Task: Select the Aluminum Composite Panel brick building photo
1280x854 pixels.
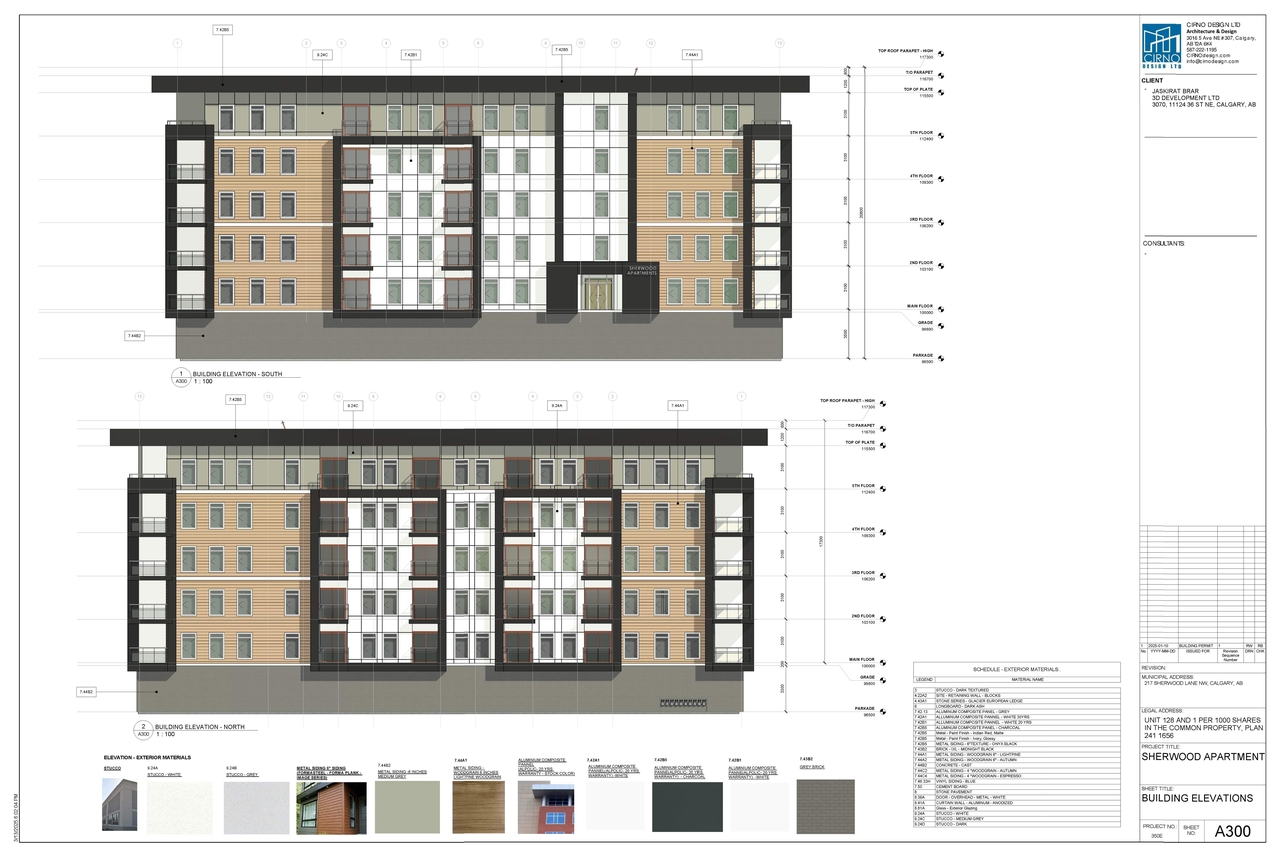Action: [544, 806]
